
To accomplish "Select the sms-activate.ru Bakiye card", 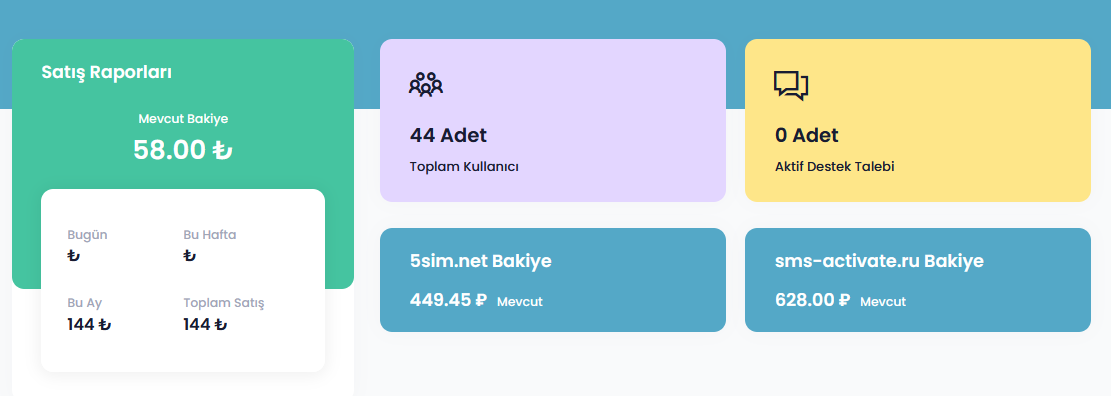I will tap(918, 280).
